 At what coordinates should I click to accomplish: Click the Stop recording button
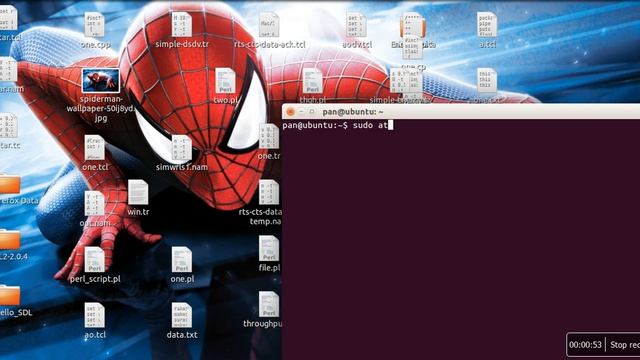click(624, 345)
